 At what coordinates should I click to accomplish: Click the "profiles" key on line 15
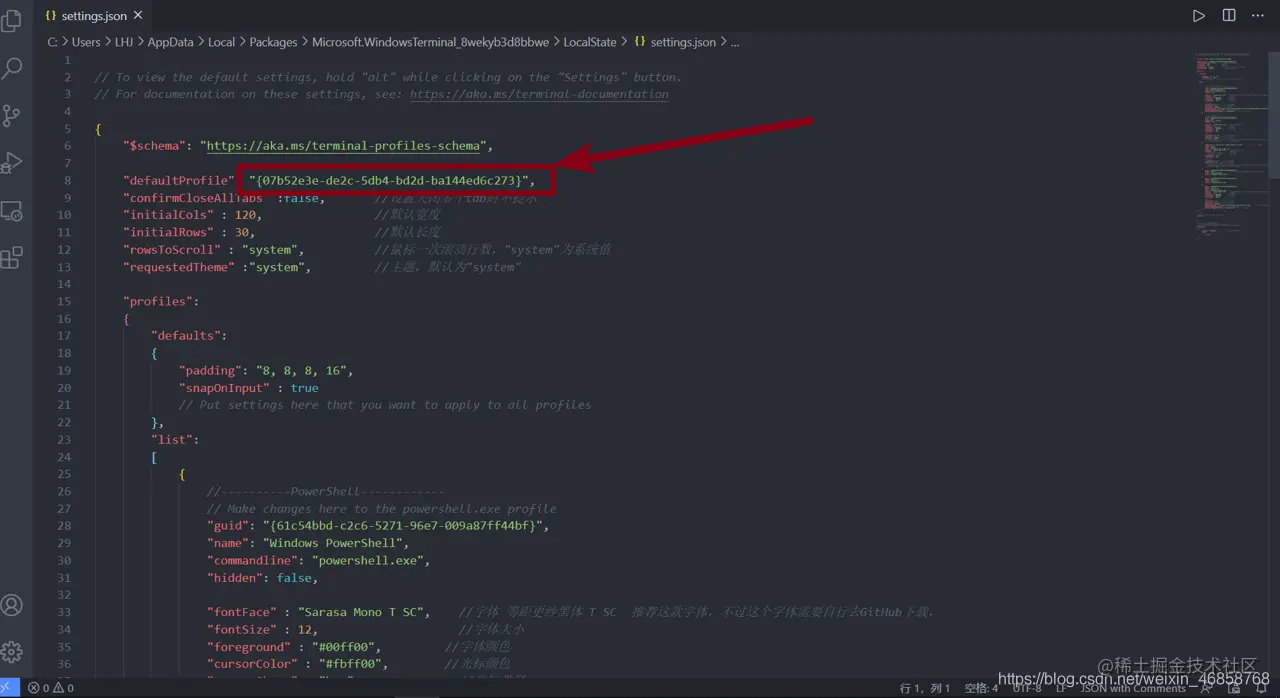click(x=158, y=301)
